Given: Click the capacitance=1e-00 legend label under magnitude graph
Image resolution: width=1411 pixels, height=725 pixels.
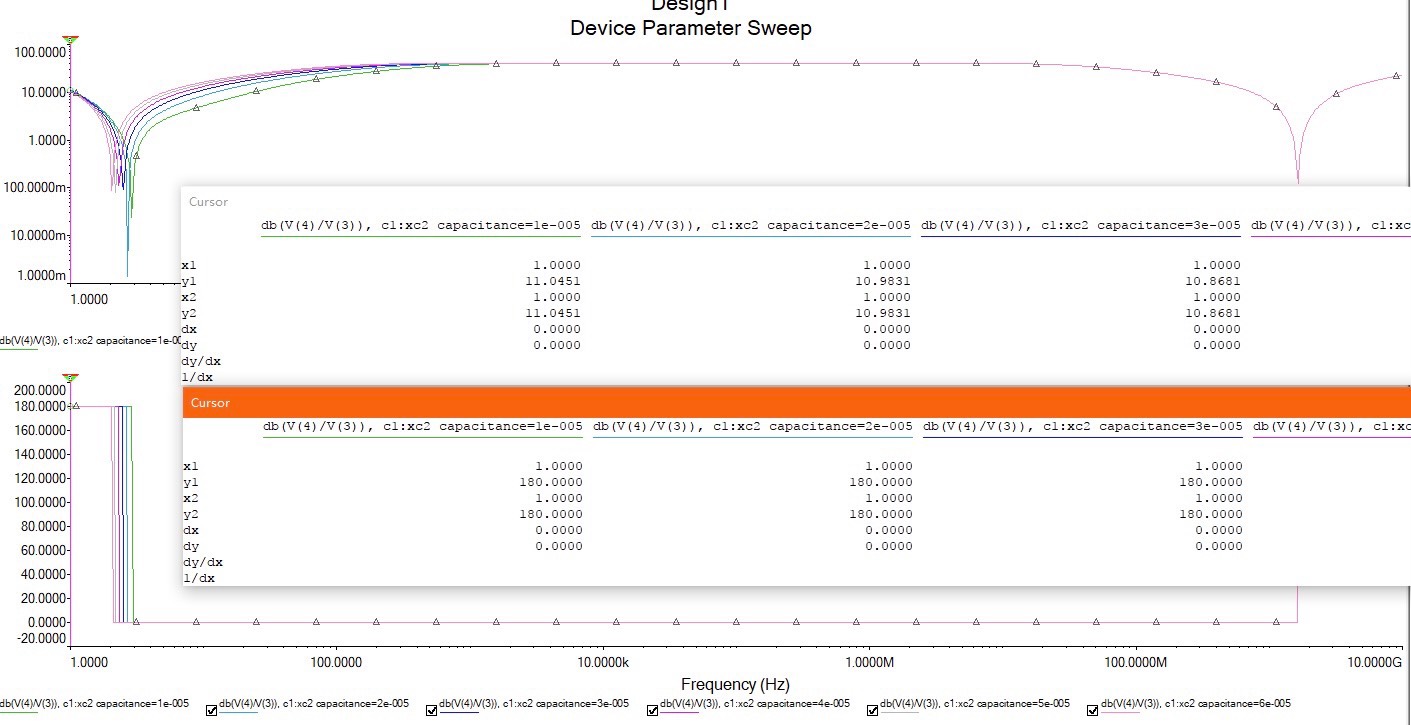Looking at the screenshot, I should pos(90,340).
